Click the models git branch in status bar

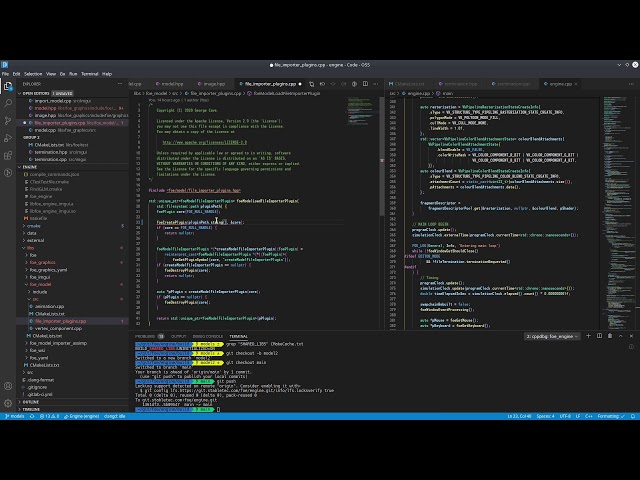15,416
